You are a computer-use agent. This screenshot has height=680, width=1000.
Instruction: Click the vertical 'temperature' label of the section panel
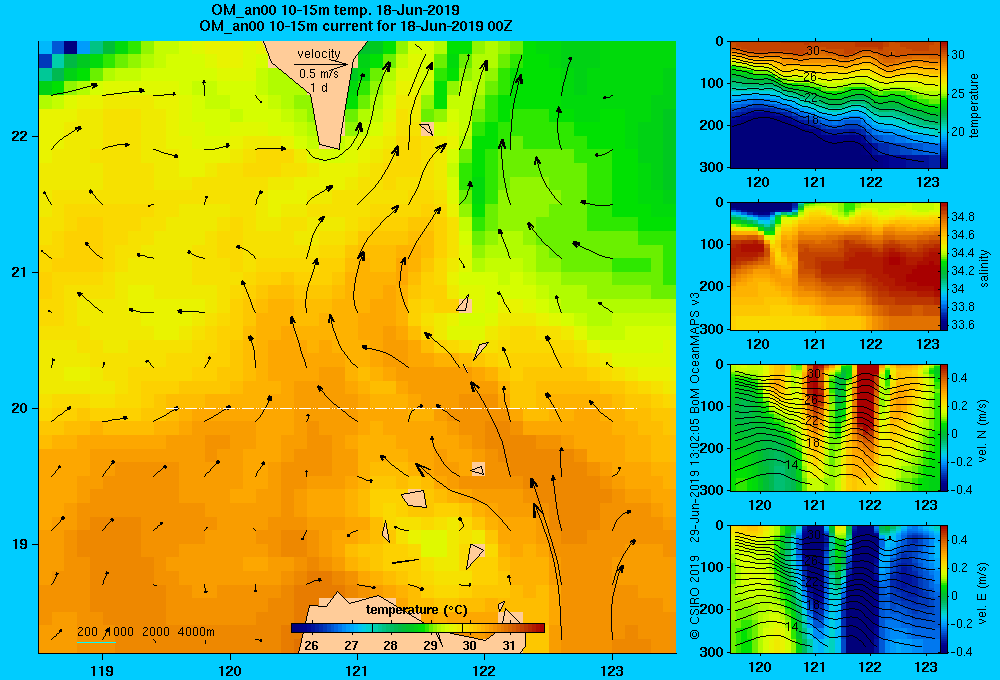tap(974, 105)
